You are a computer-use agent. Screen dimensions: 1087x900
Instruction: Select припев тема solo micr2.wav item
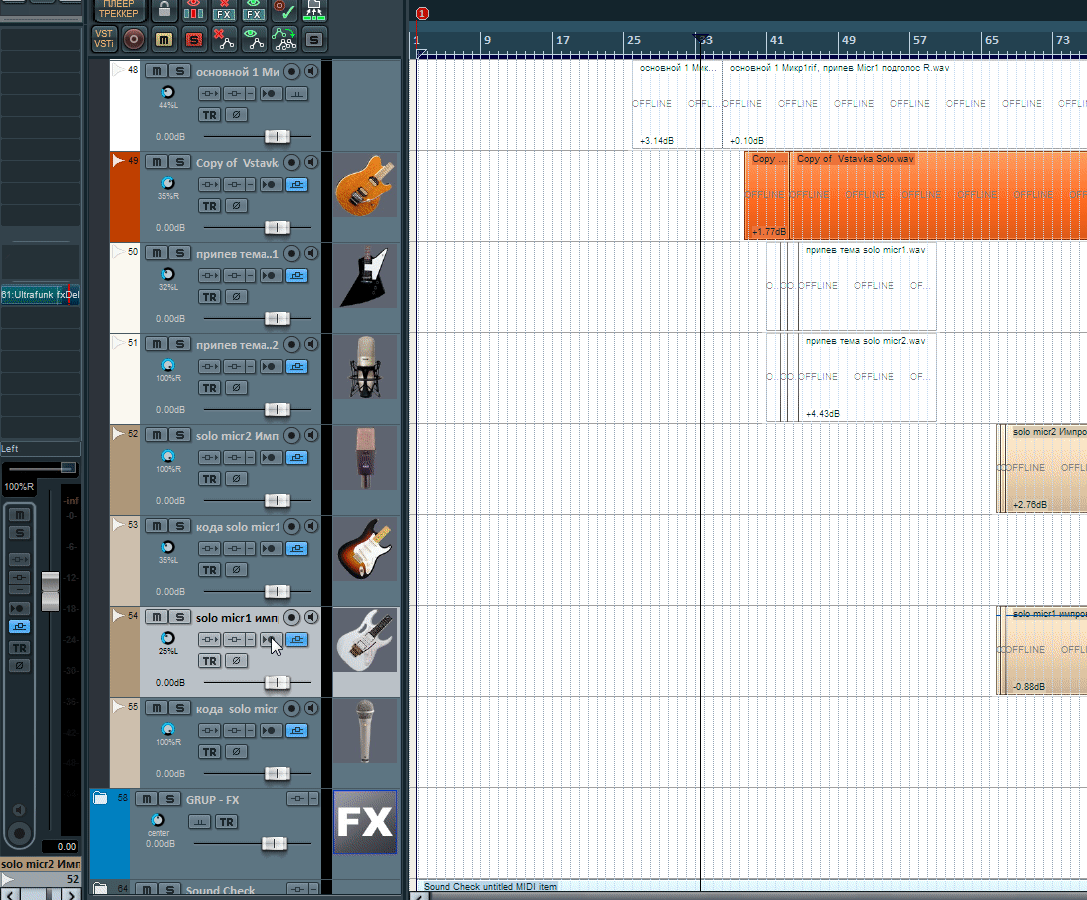click(x=867, y=377)
